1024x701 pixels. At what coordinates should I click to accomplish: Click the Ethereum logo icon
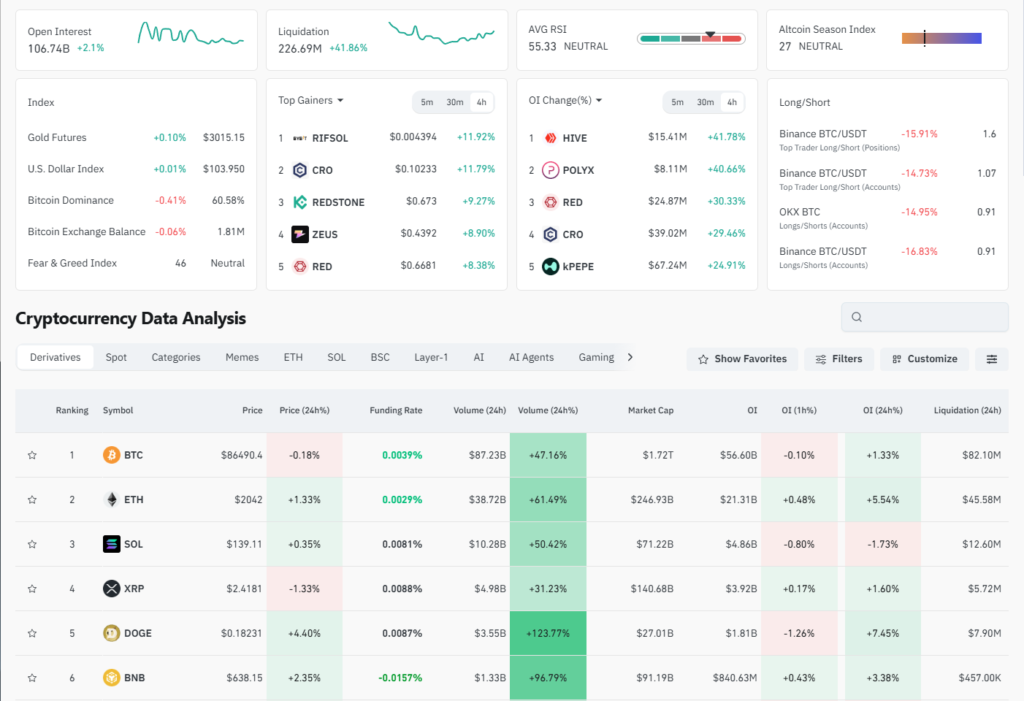(111, 500)
